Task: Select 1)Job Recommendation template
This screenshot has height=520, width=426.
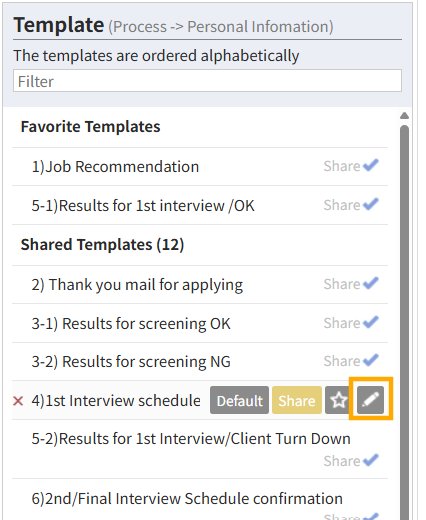Action: tap(115, 166)
